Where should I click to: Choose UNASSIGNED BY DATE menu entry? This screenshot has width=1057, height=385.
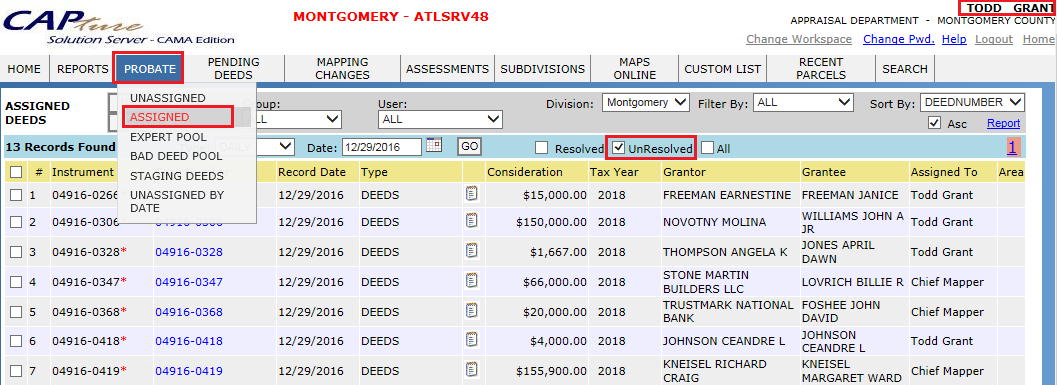tap(177, 202)
